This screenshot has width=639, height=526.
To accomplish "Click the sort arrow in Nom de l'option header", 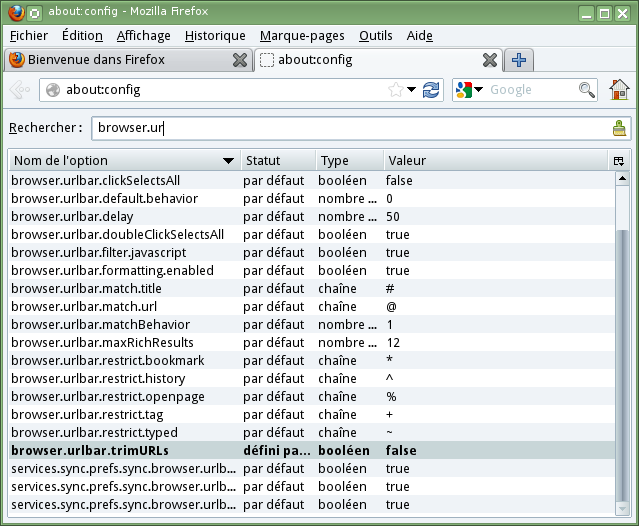I will coord(229,161).
